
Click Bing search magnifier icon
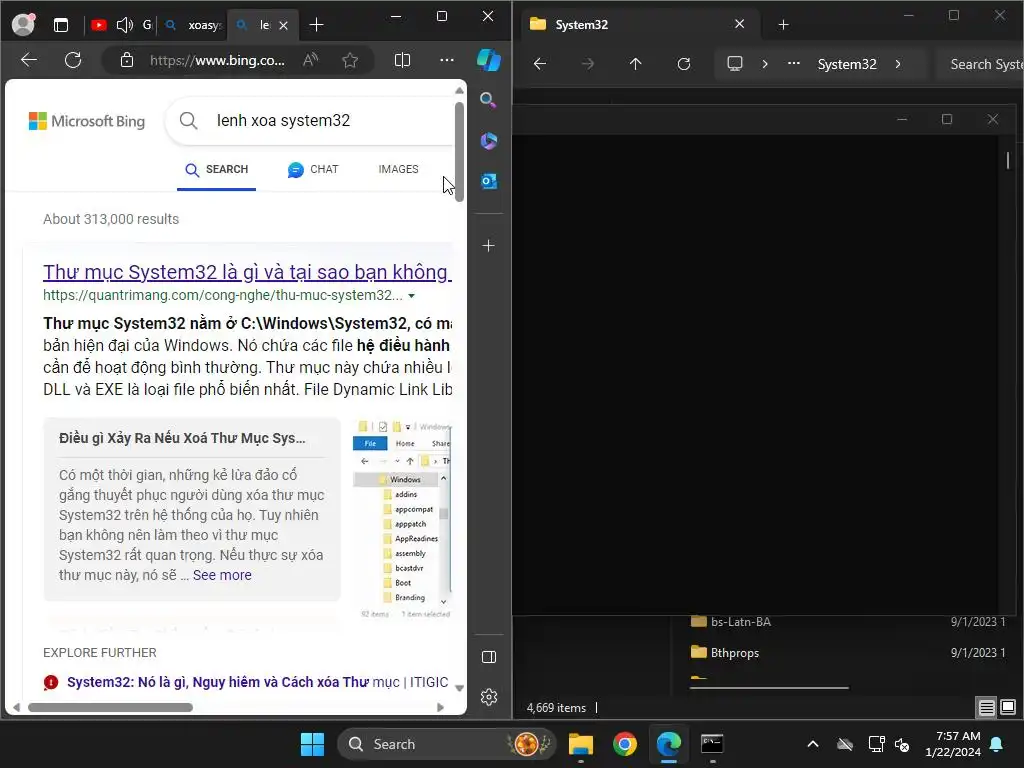coord(188,120)
